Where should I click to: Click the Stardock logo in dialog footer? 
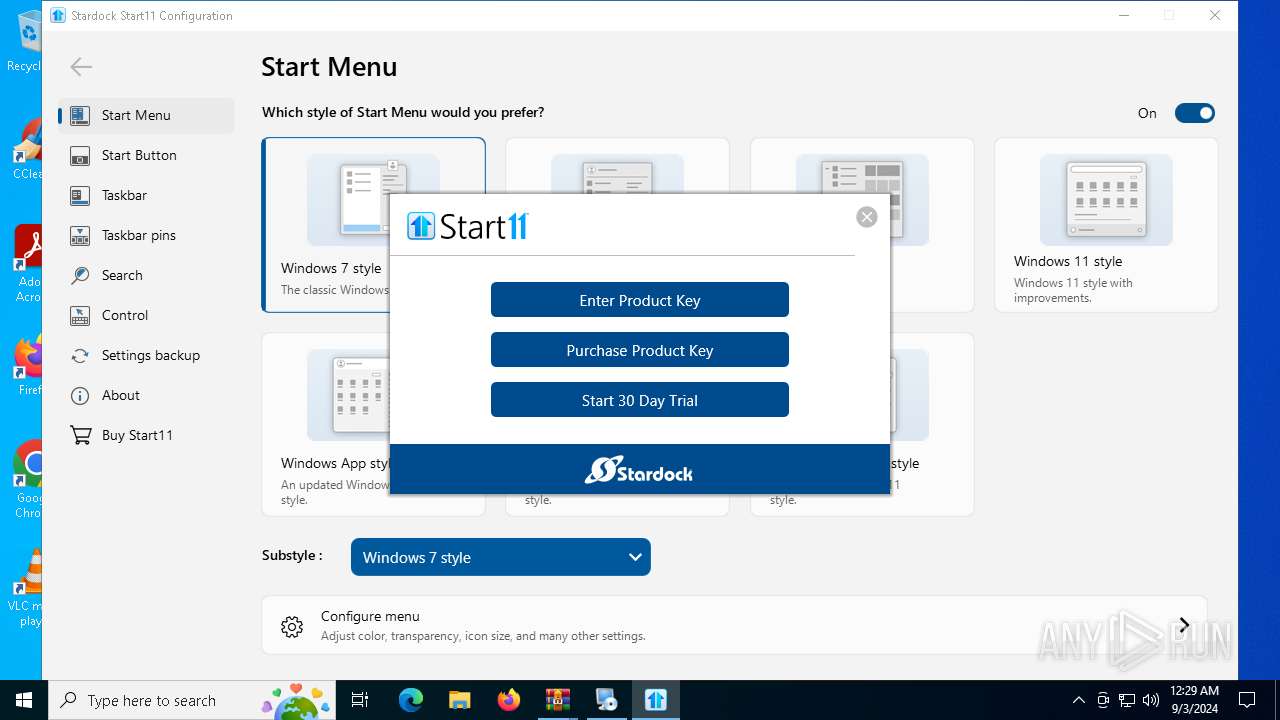[639, 470]
